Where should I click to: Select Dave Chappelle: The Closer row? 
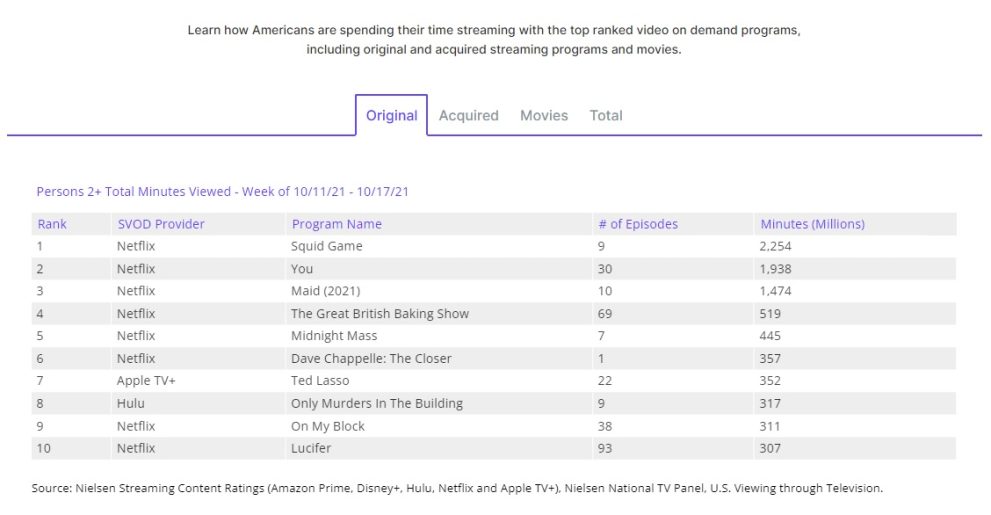371,358
